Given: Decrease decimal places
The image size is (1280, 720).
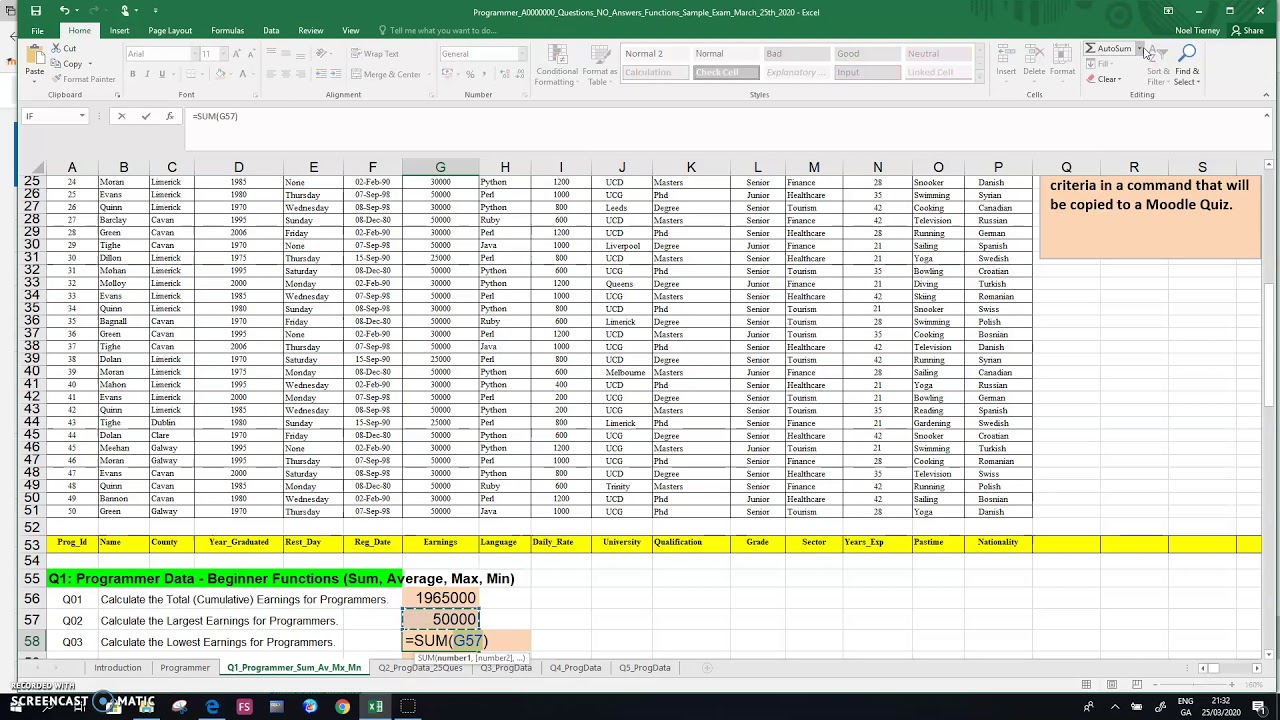Looking at the screenshot, I should pos(519,74).
